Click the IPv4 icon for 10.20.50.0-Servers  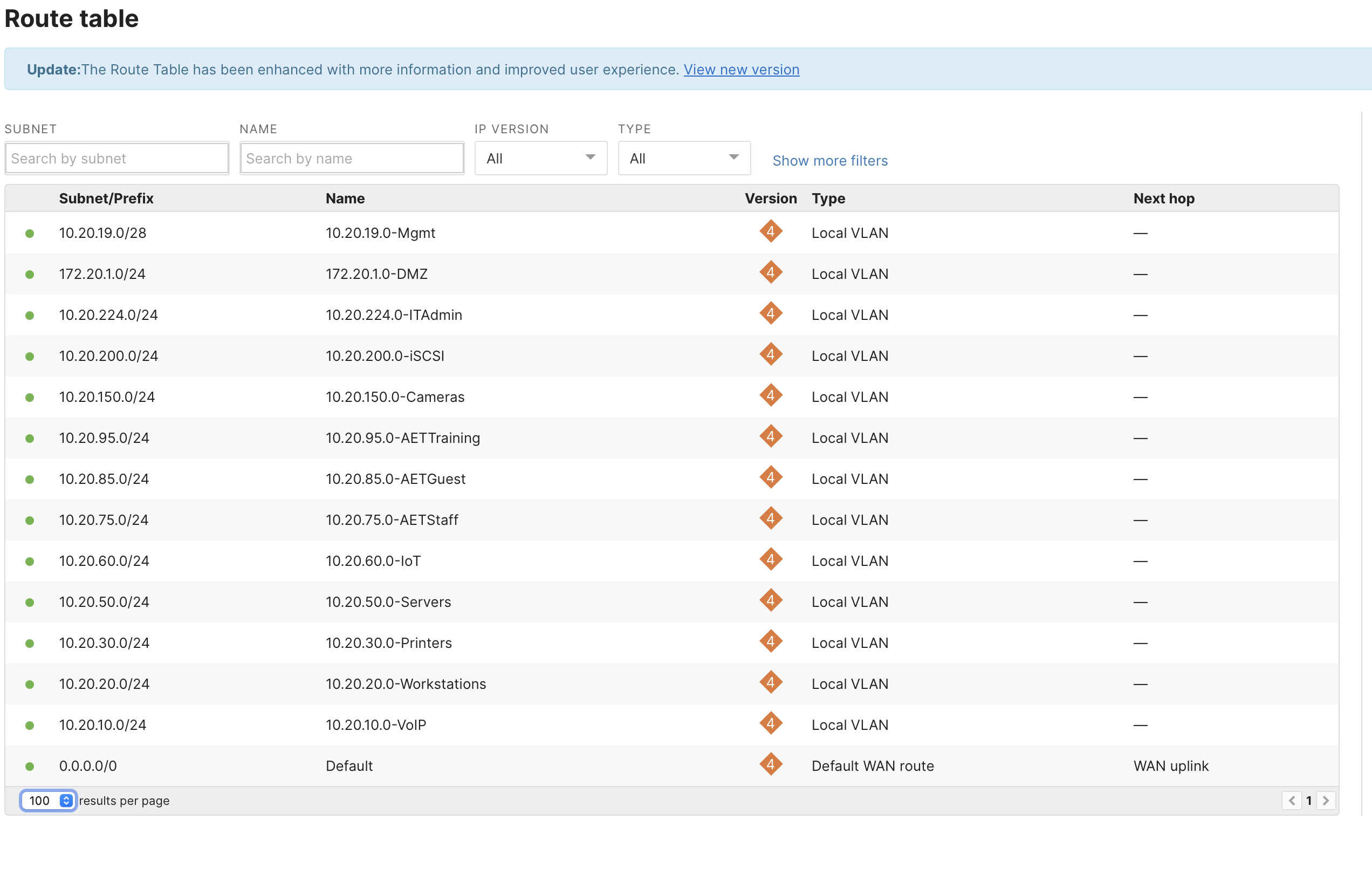pos(771,600)
